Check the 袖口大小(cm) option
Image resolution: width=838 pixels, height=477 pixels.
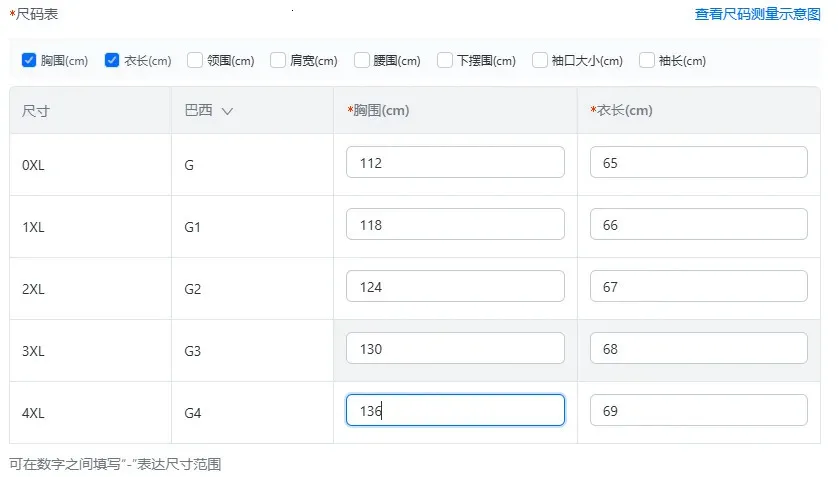pyautogui.click(x=540, y=60)
